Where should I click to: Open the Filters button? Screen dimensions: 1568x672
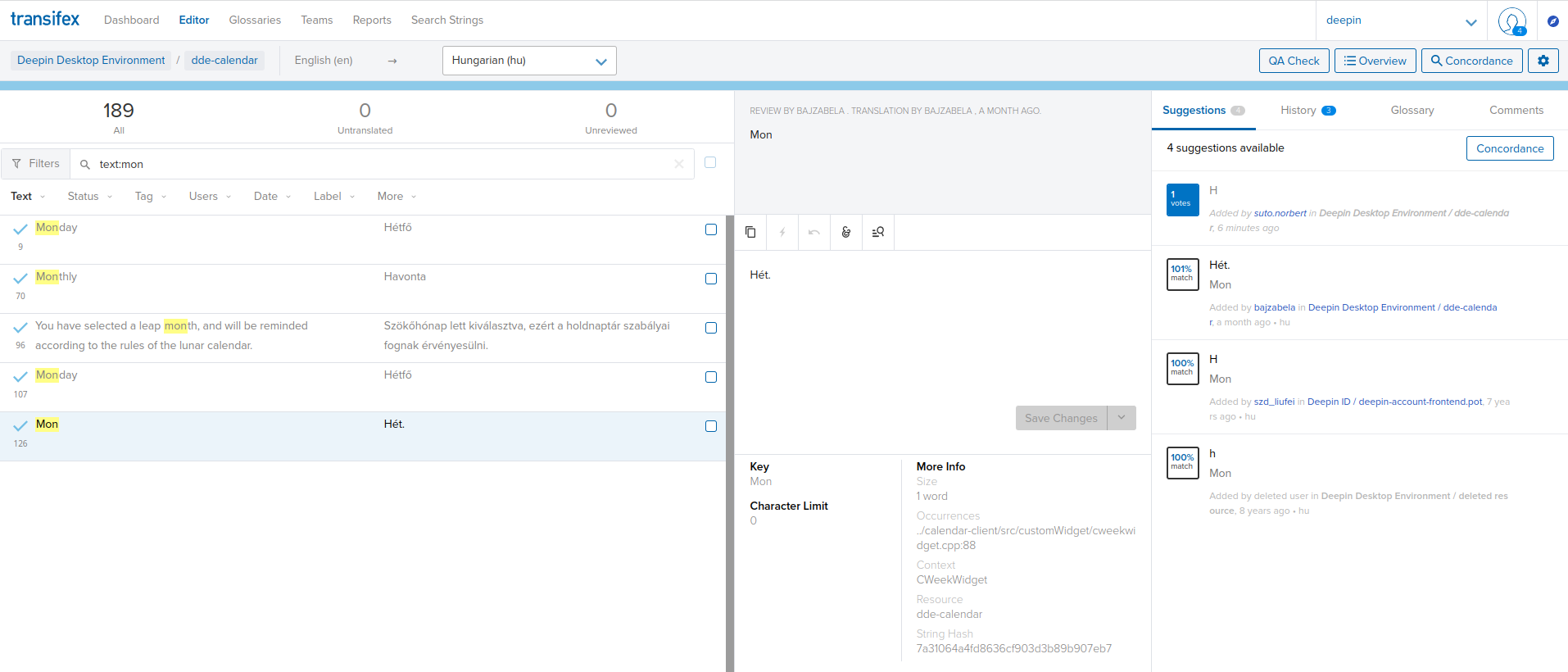(x=36, y=164)
